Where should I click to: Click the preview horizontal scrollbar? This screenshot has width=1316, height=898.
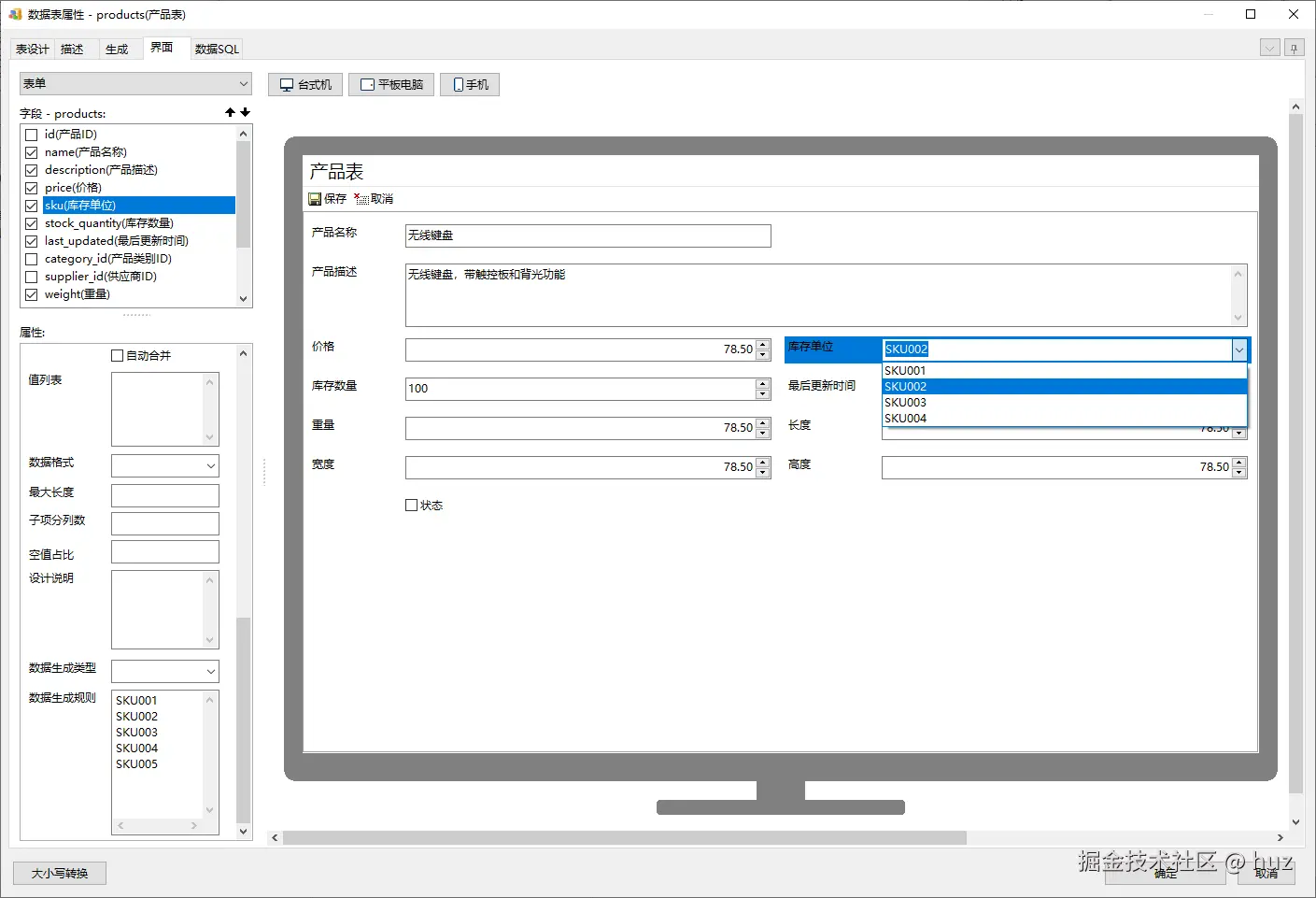624,838
